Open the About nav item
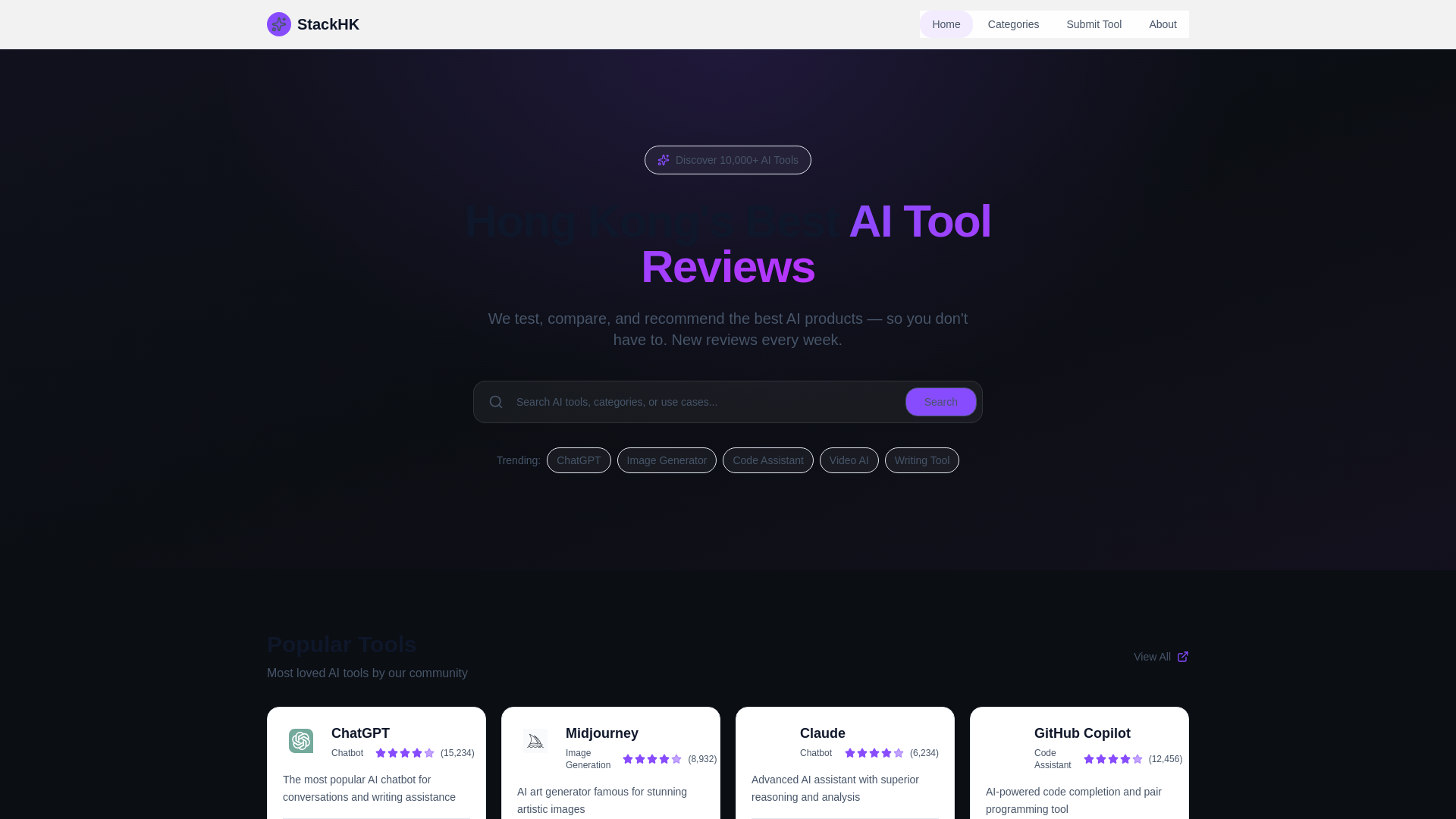Screen dimensions: 1456x819 pyautogui.click(x=1163, y=24)
